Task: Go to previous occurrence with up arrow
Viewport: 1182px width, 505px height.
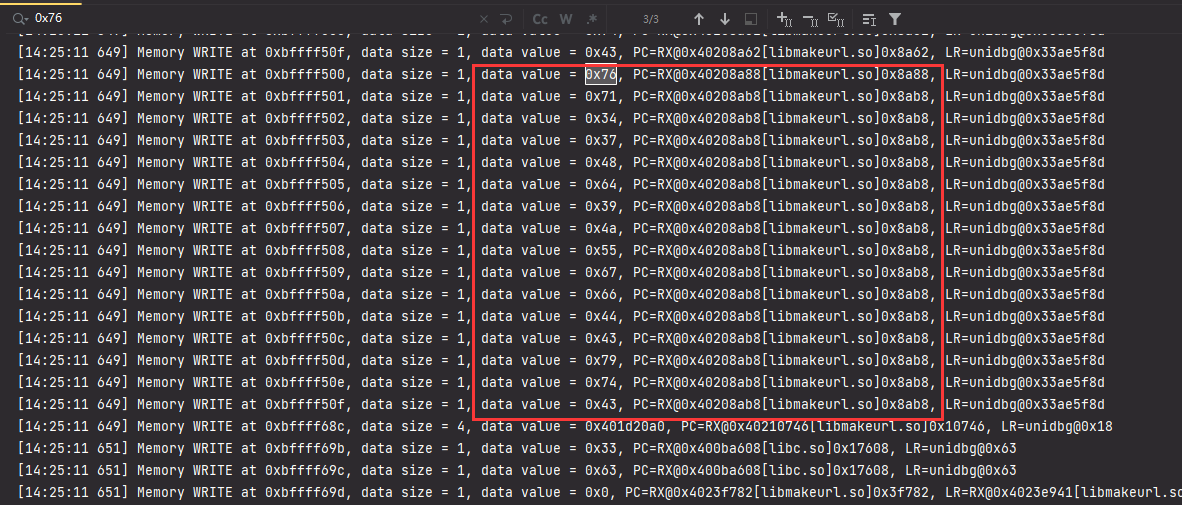Action: pyautogui.click(x=699, y=19)
